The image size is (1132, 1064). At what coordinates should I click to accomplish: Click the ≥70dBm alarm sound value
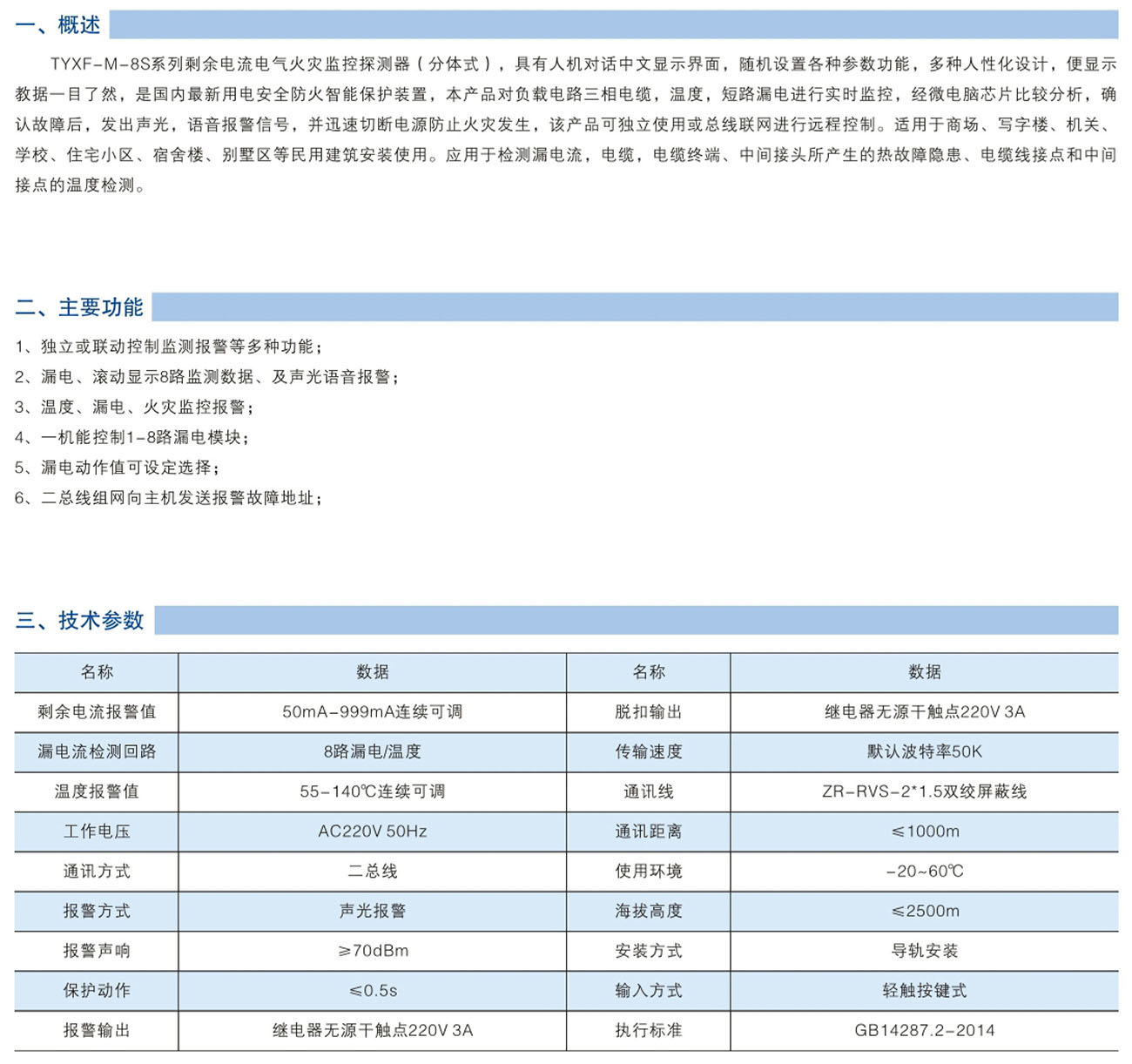(372, 951)
